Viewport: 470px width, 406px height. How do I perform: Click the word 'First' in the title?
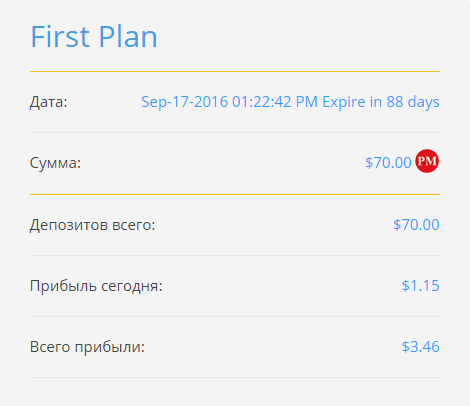[60, 37]
